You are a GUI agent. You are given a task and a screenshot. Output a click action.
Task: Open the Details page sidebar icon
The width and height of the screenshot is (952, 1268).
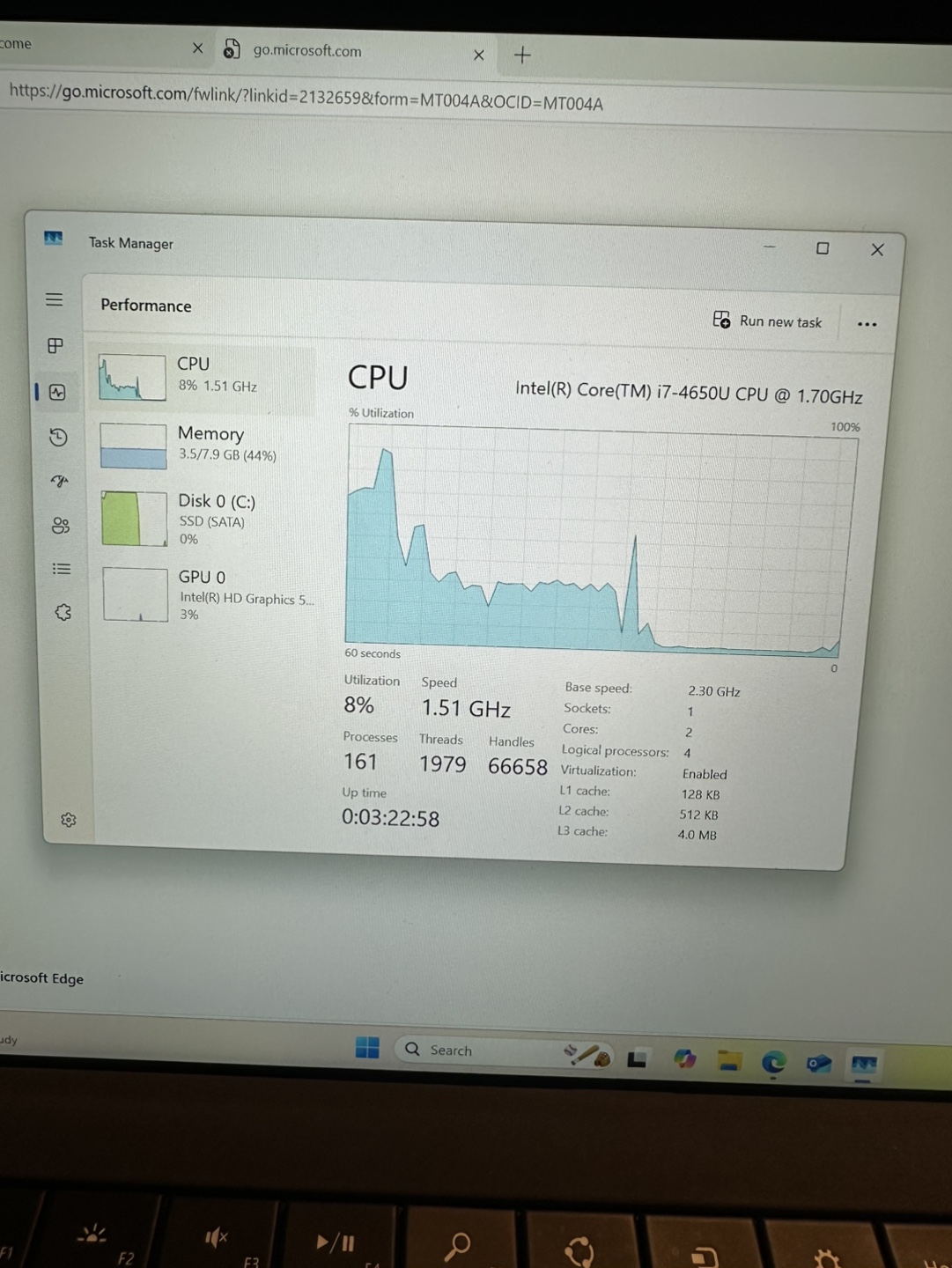[x=61, y=569]
